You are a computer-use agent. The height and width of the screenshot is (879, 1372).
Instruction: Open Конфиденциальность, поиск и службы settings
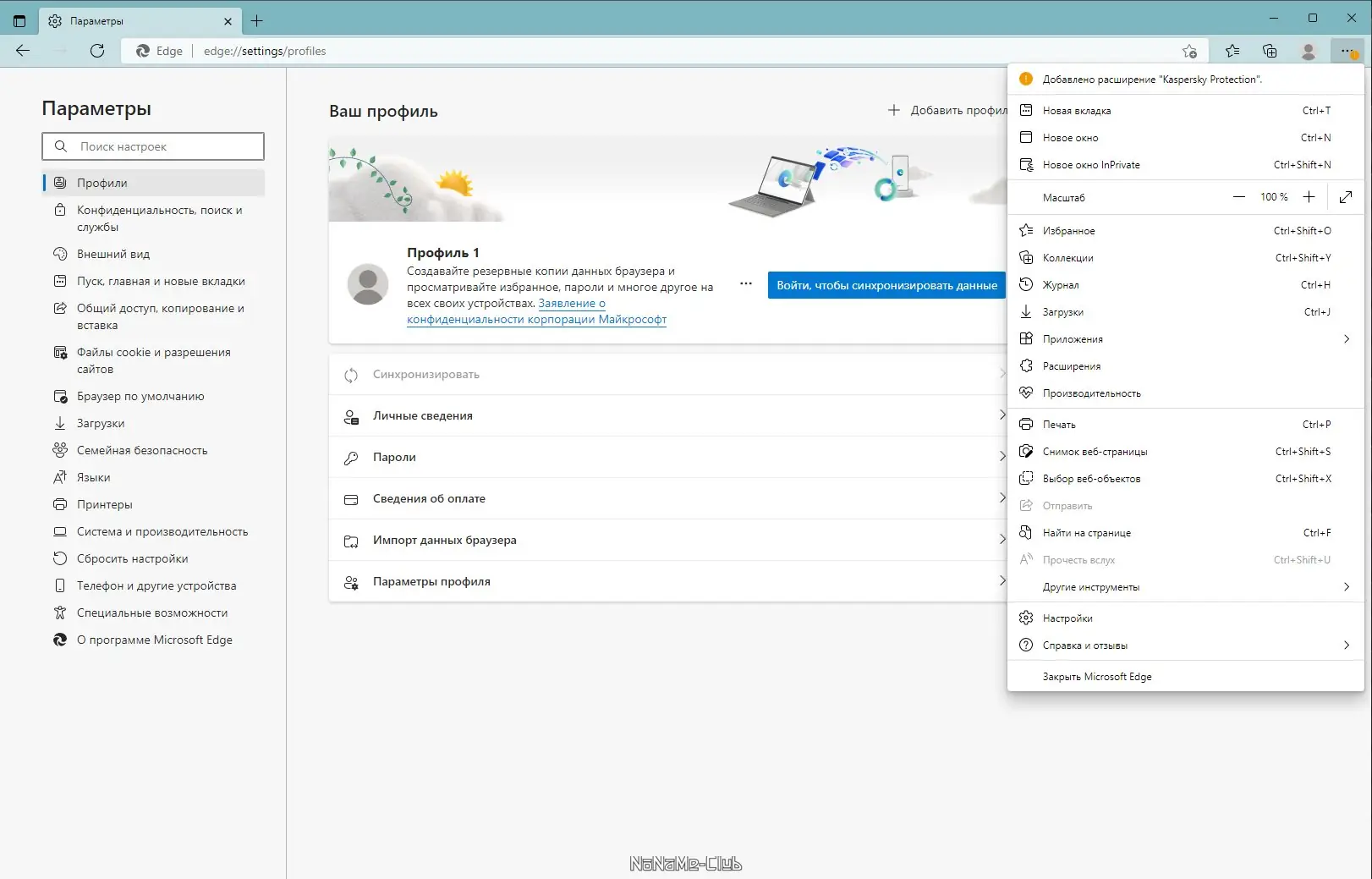[154, 218]
